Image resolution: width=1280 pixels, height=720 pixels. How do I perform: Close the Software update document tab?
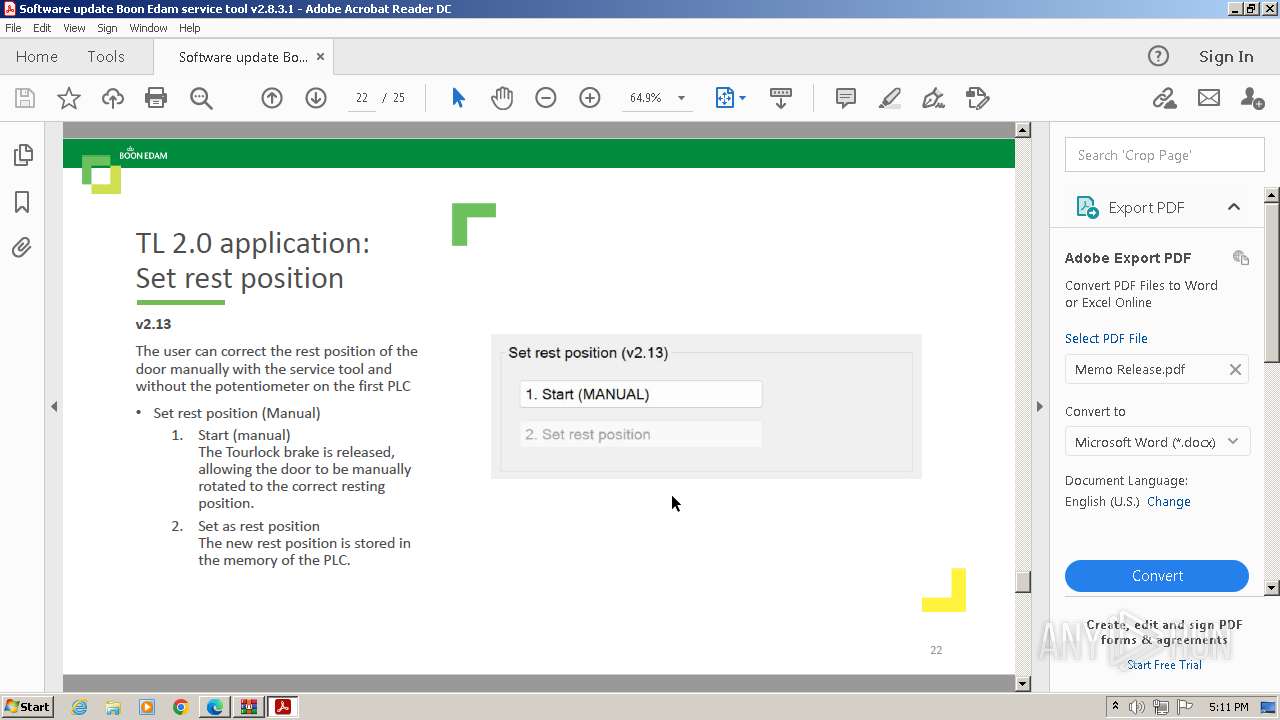coord(321,57)
